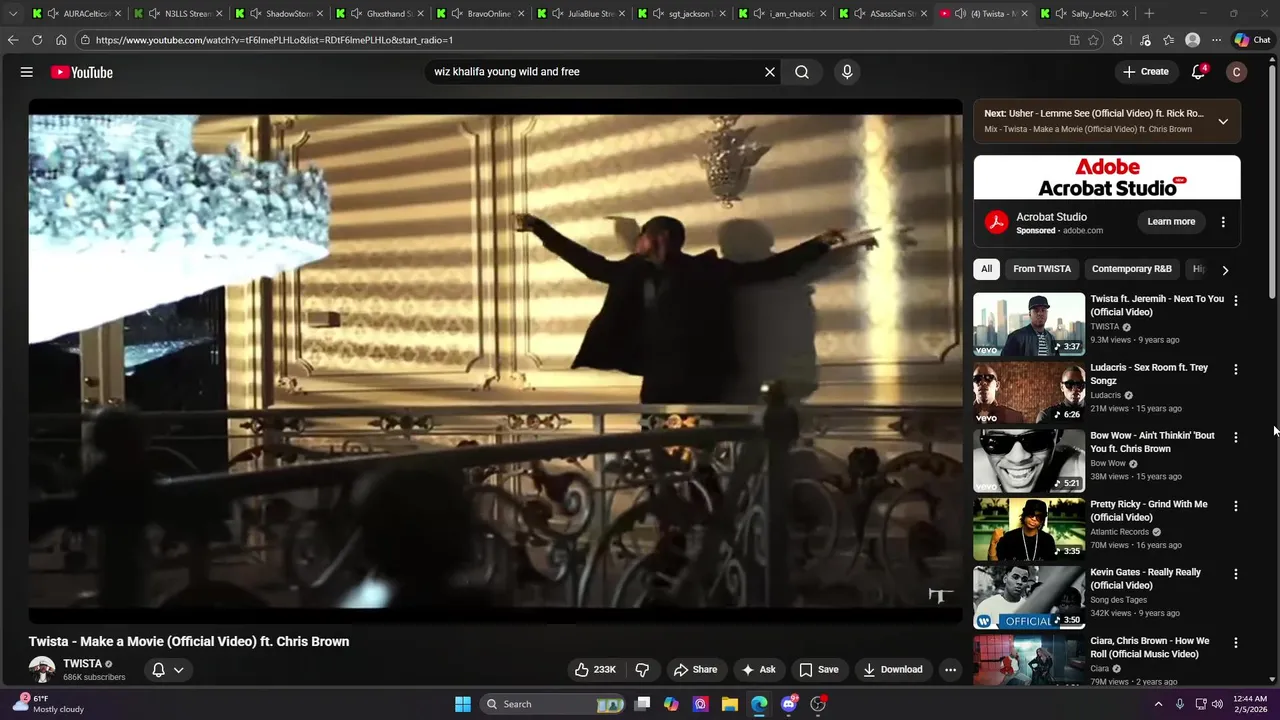Select the All filter chip
The width and height of the screenshot is (1280, 720).
[986, 269]
